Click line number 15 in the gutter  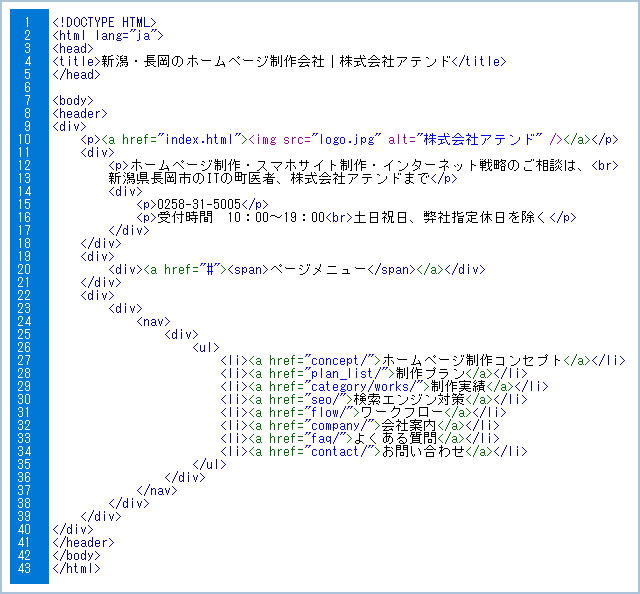[24, 204]
